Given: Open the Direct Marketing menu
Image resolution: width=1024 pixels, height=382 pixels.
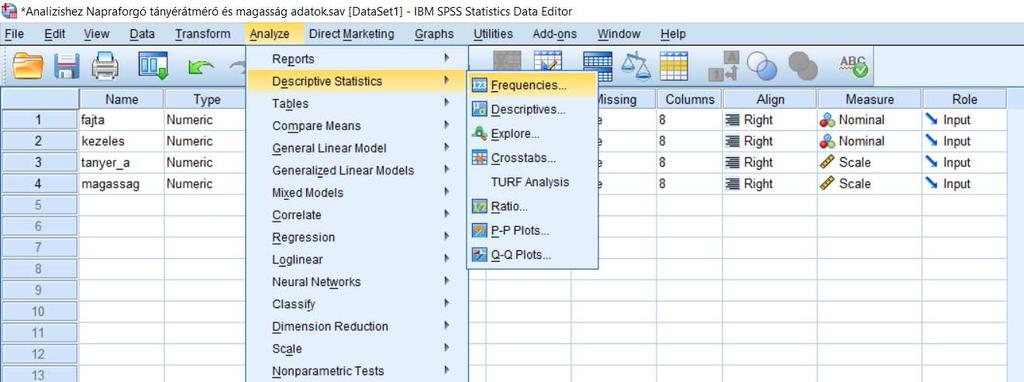Looking at the screenshot, I should tap(351, 34).
